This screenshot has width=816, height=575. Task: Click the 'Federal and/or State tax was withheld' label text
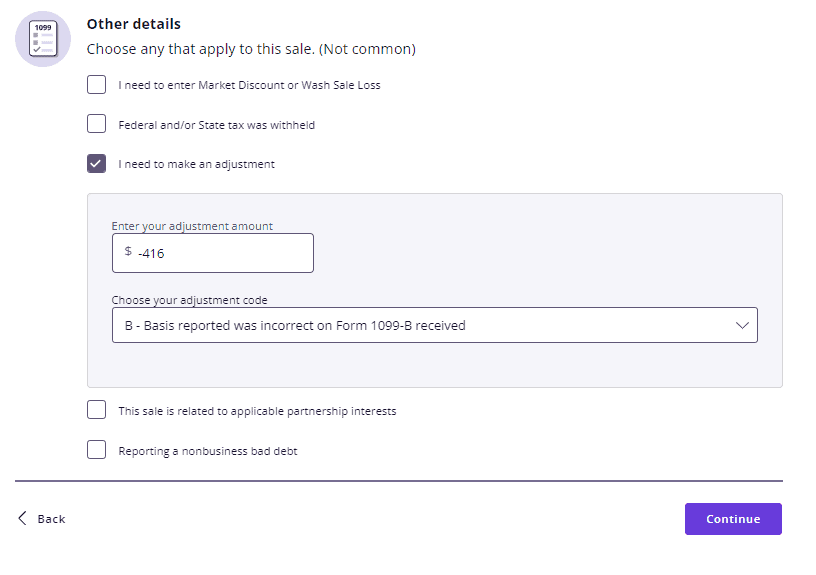216,125
